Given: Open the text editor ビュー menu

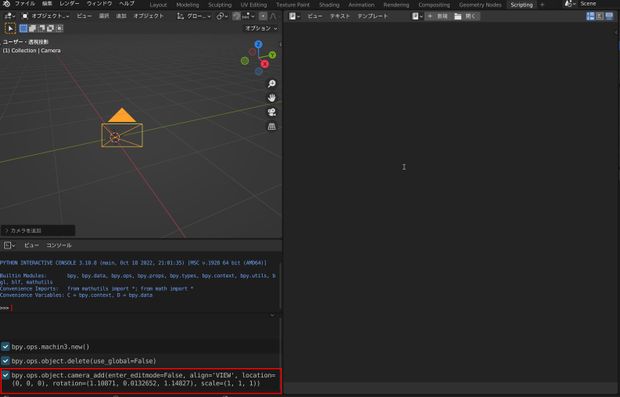Looking at the screenshot, I should tap(315, 16).
